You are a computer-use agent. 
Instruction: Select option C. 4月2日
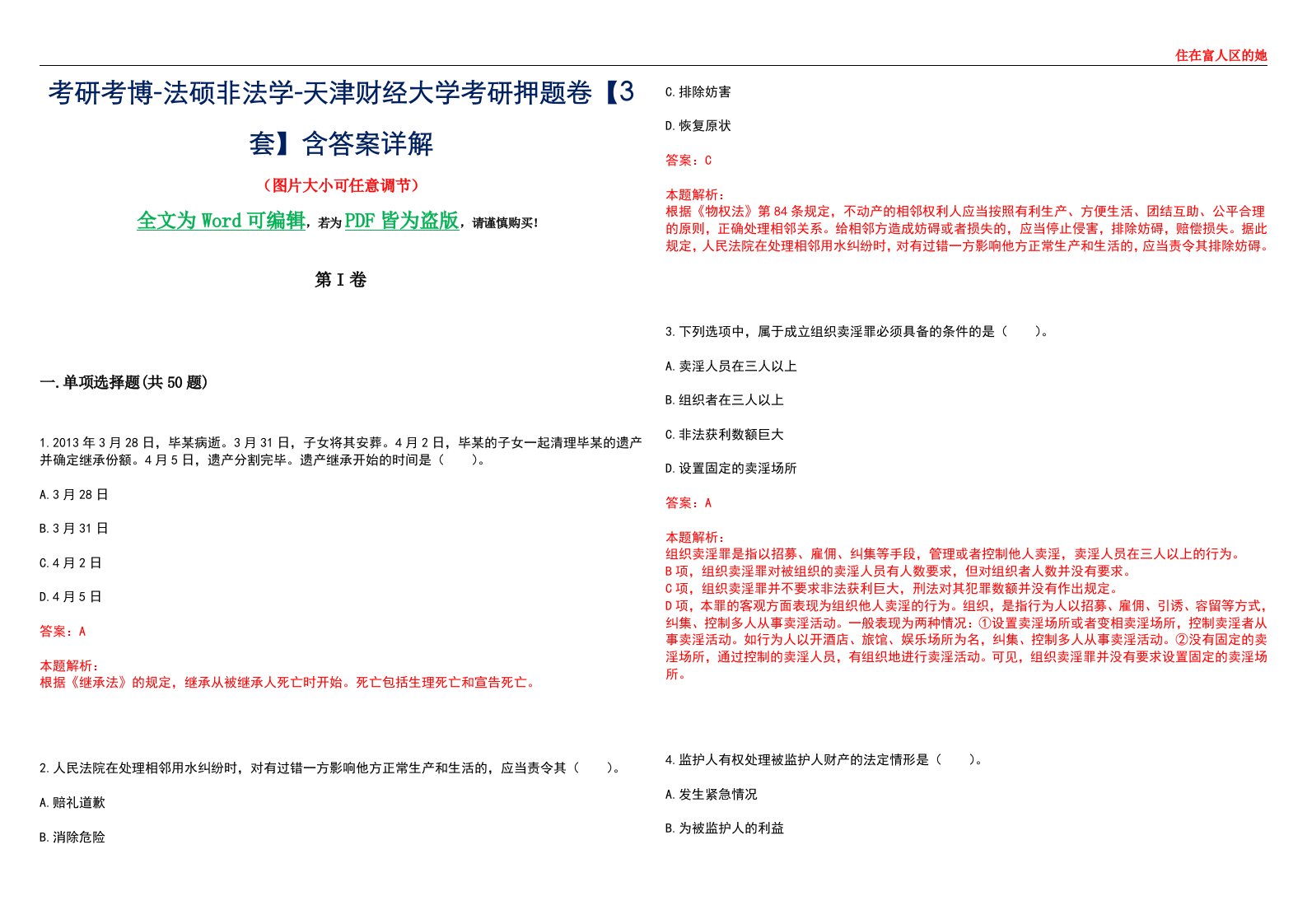71,562
